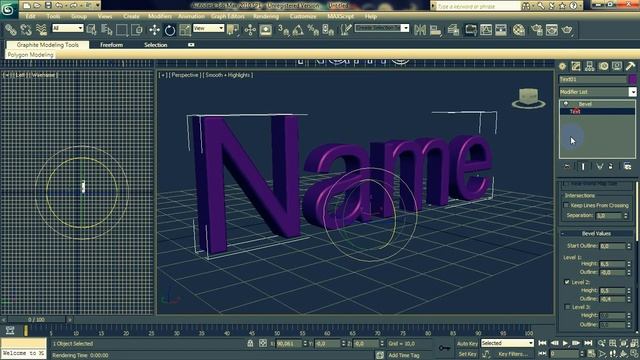Click the Render Production teapot icon

(567, 30)
